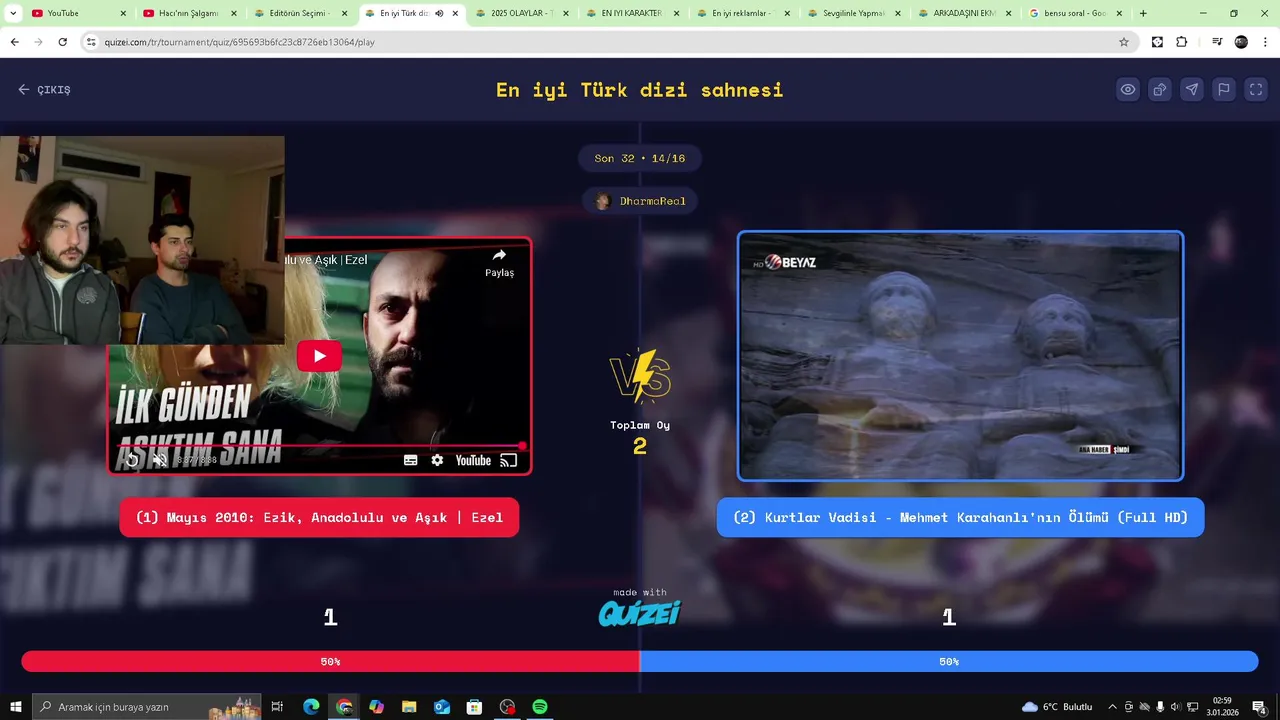Switch to EN IYI KARAKTER tab
The image size is (1280, 720).
click(633, 13)
